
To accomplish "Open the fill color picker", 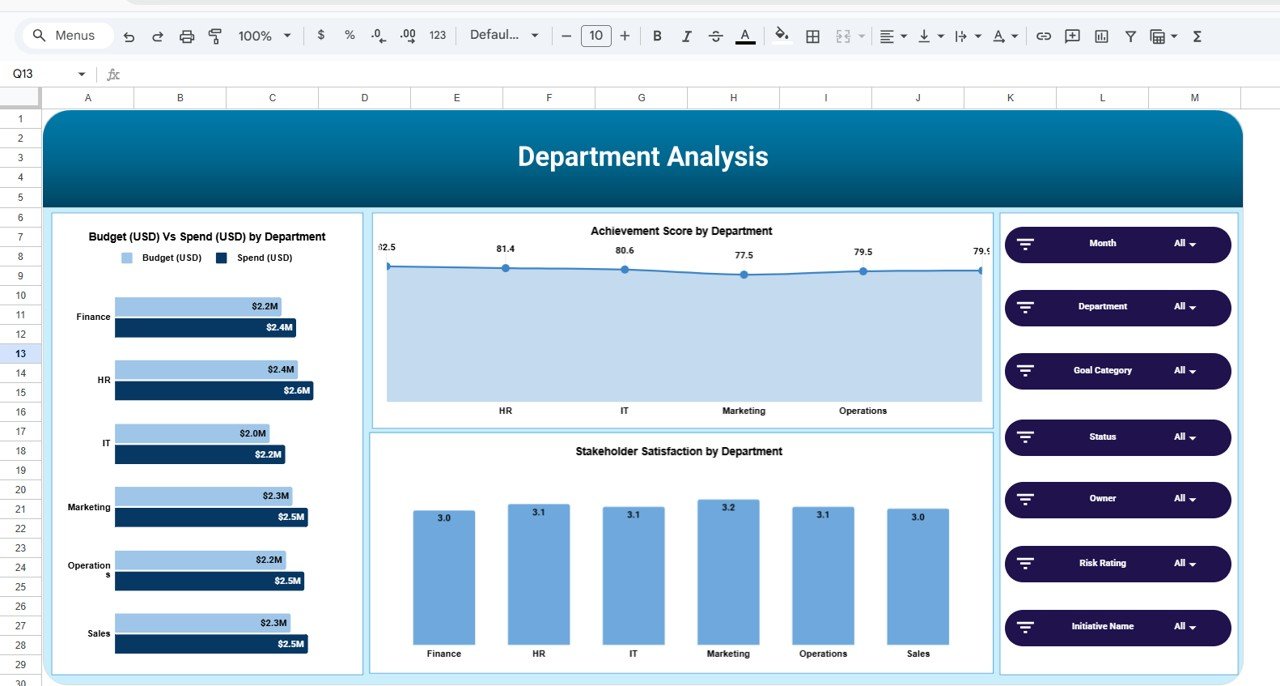I will 781,35.
